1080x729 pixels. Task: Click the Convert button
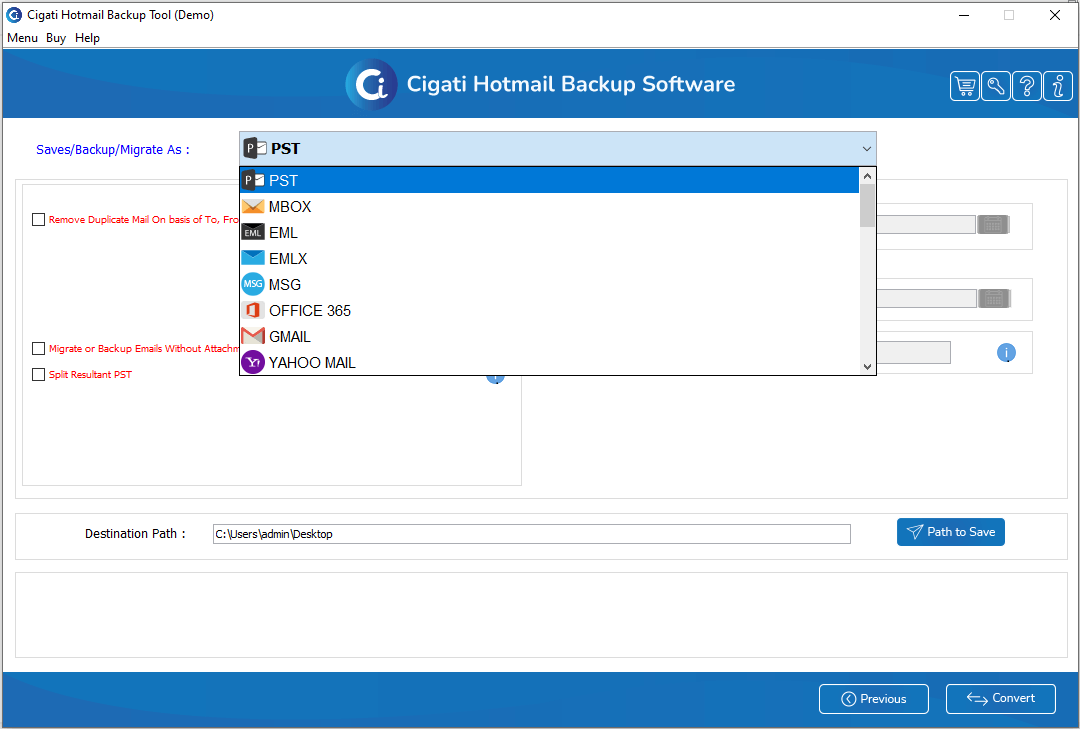tap(1000, 699)
